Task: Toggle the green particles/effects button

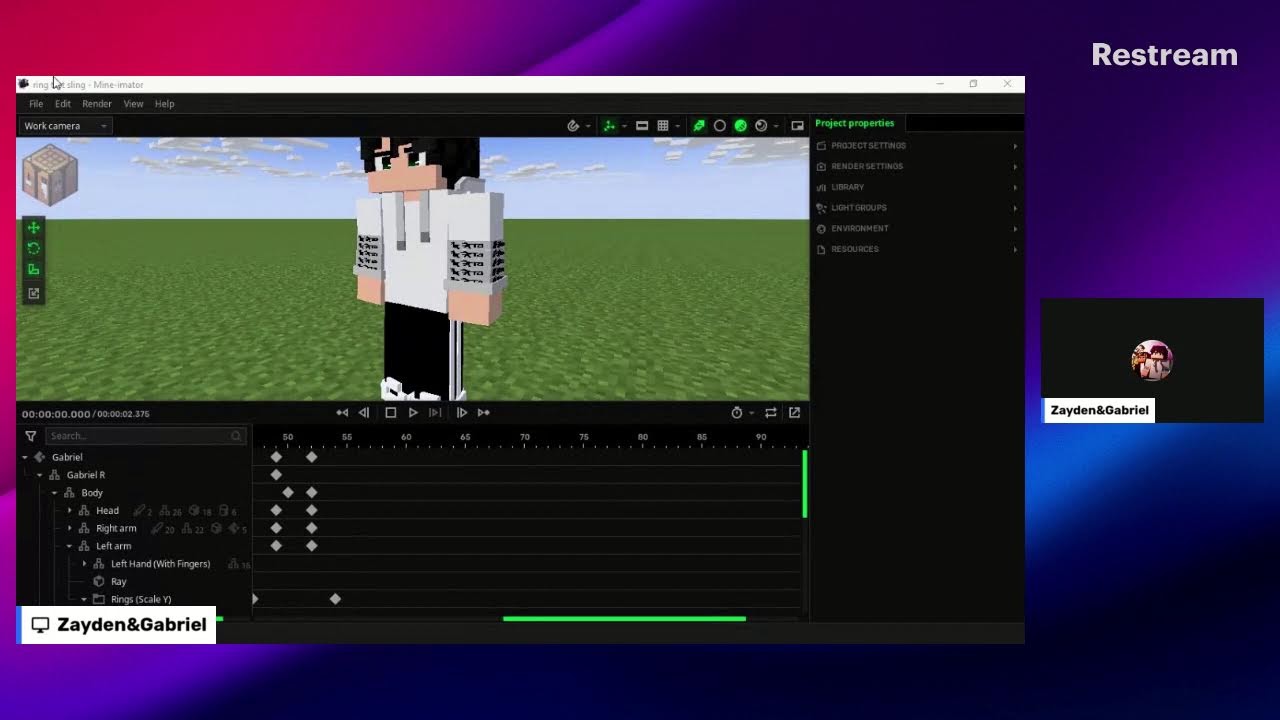Action: tap(699, 126)
